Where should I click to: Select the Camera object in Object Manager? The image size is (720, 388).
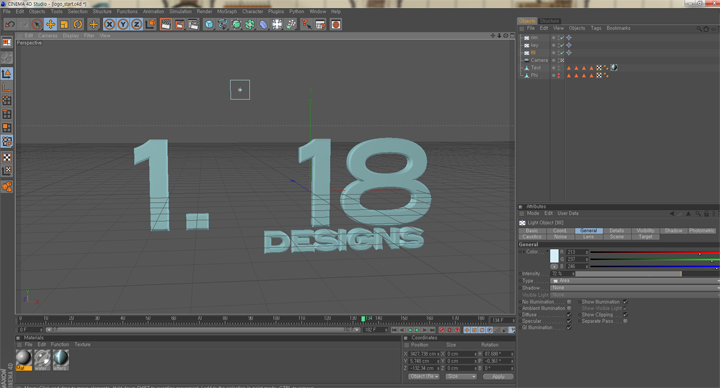(x=539, y=60)
